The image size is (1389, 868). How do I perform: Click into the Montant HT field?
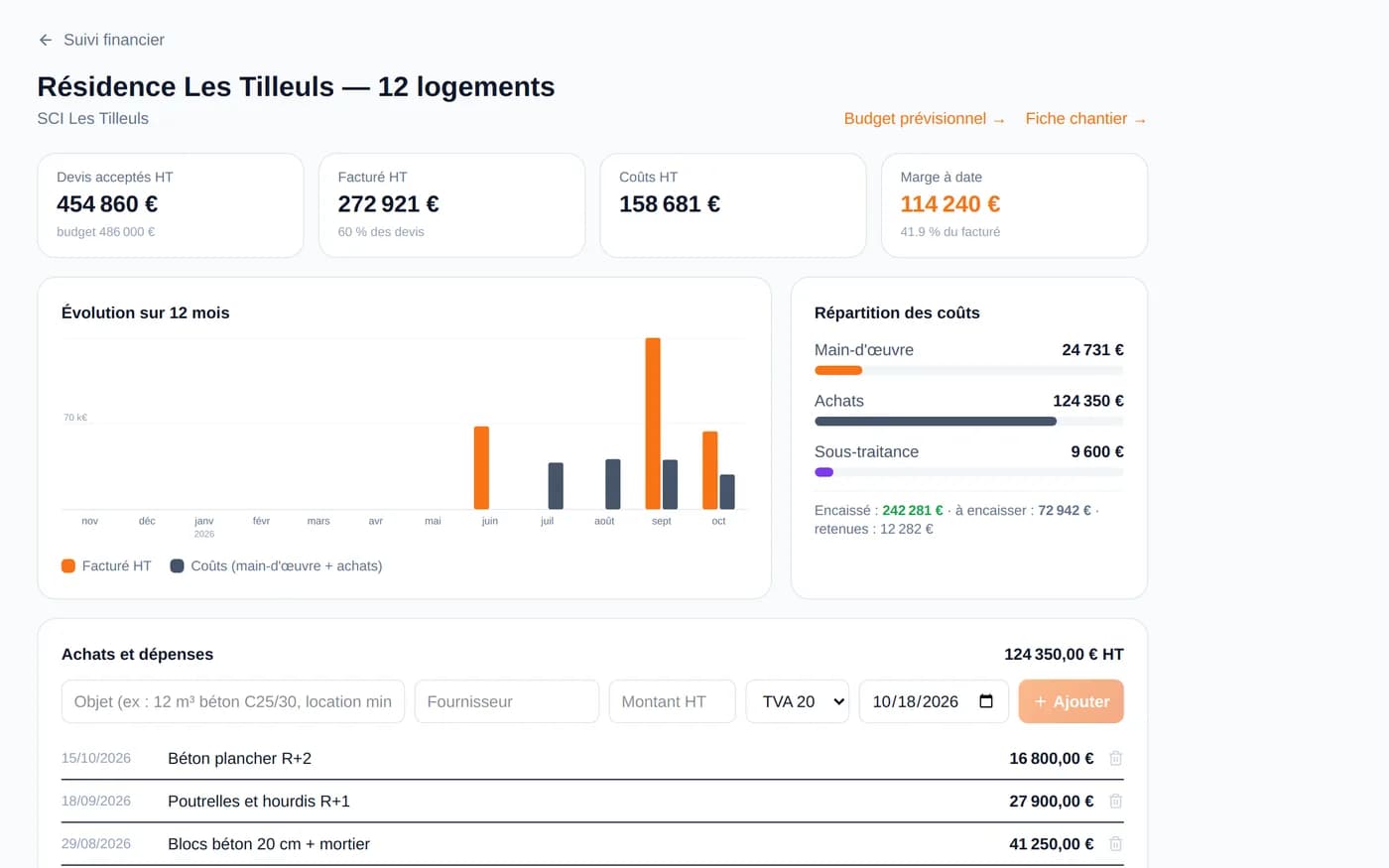coord(673,701)
